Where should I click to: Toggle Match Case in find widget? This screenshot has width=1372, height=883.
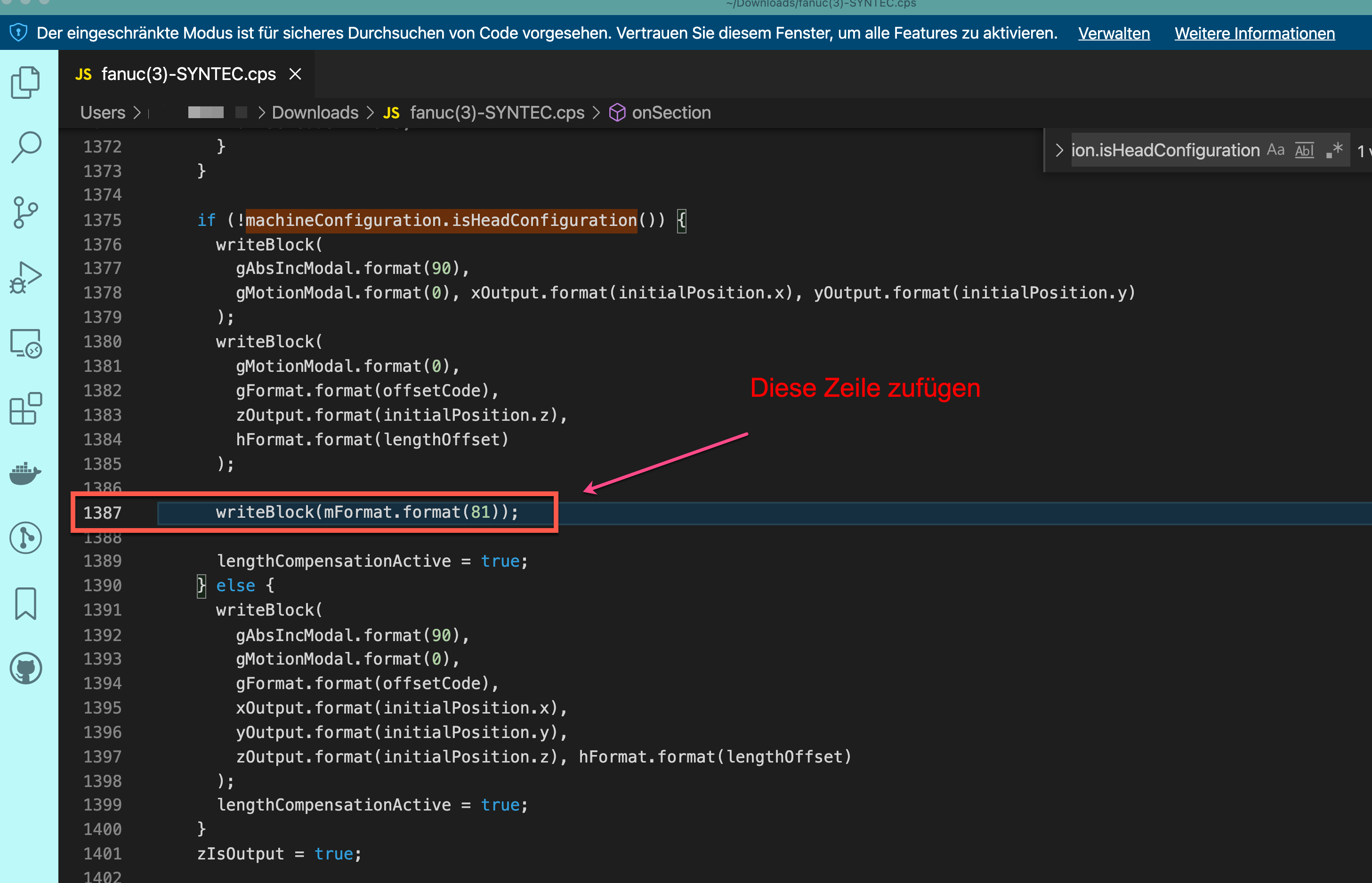click(1275, 150)
